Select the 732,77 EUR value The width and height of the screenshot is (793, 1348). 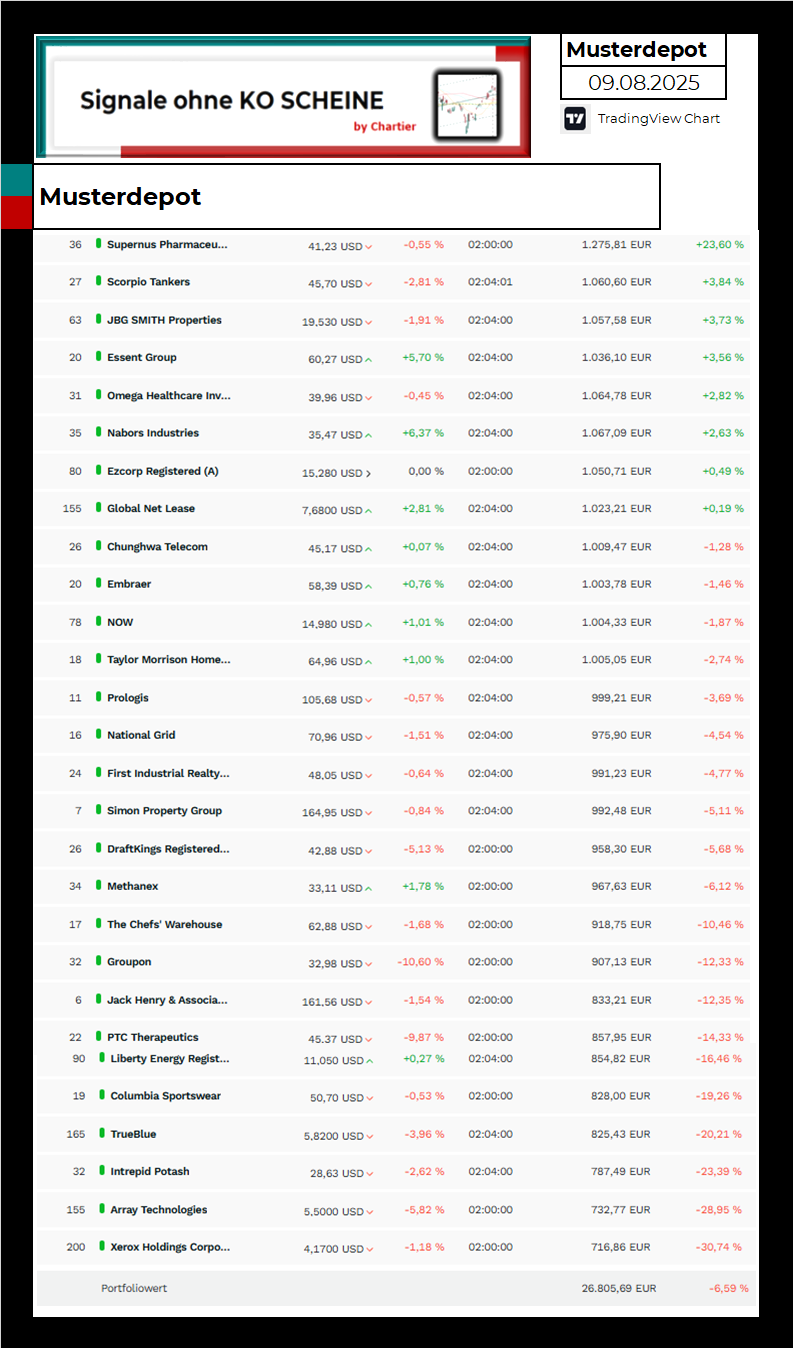pos(621,1209)
